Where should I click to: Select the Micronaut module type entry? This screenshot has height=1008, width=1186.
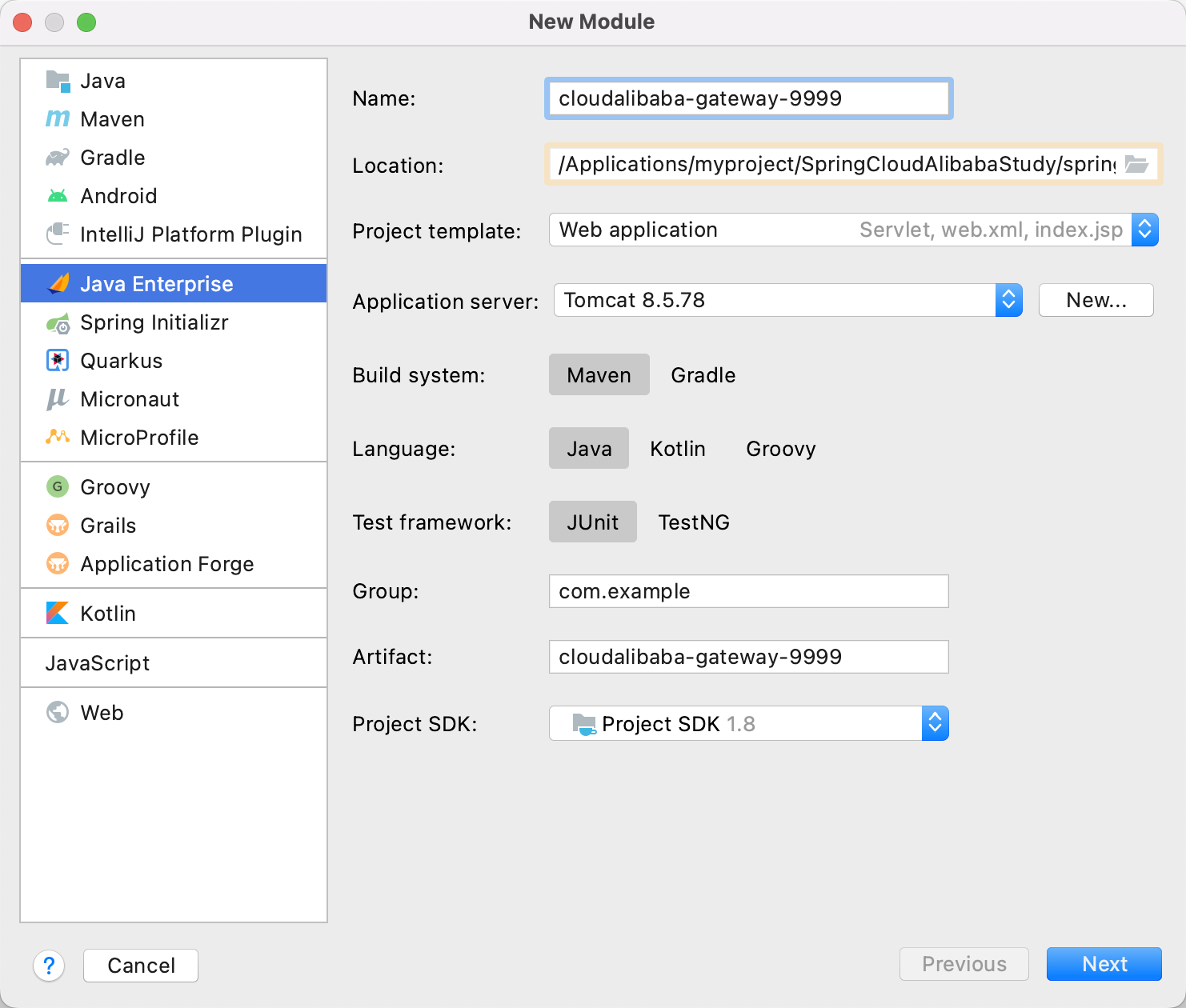coord(174,399)
